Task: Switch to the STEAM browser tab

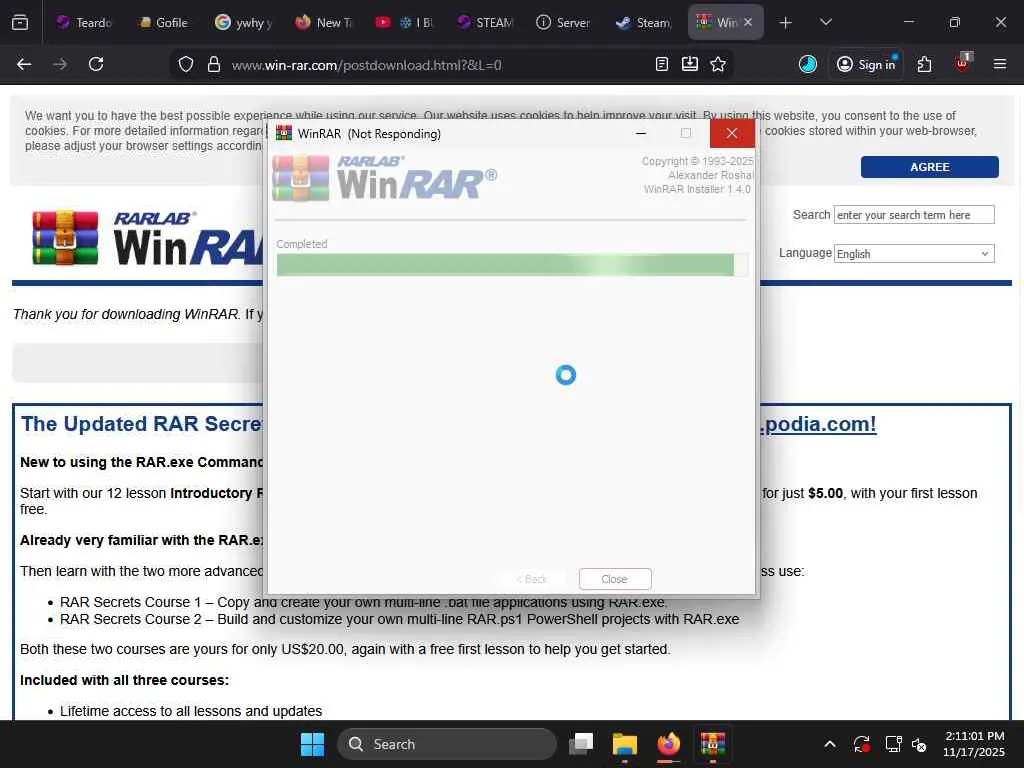Action: pos(484,22)
